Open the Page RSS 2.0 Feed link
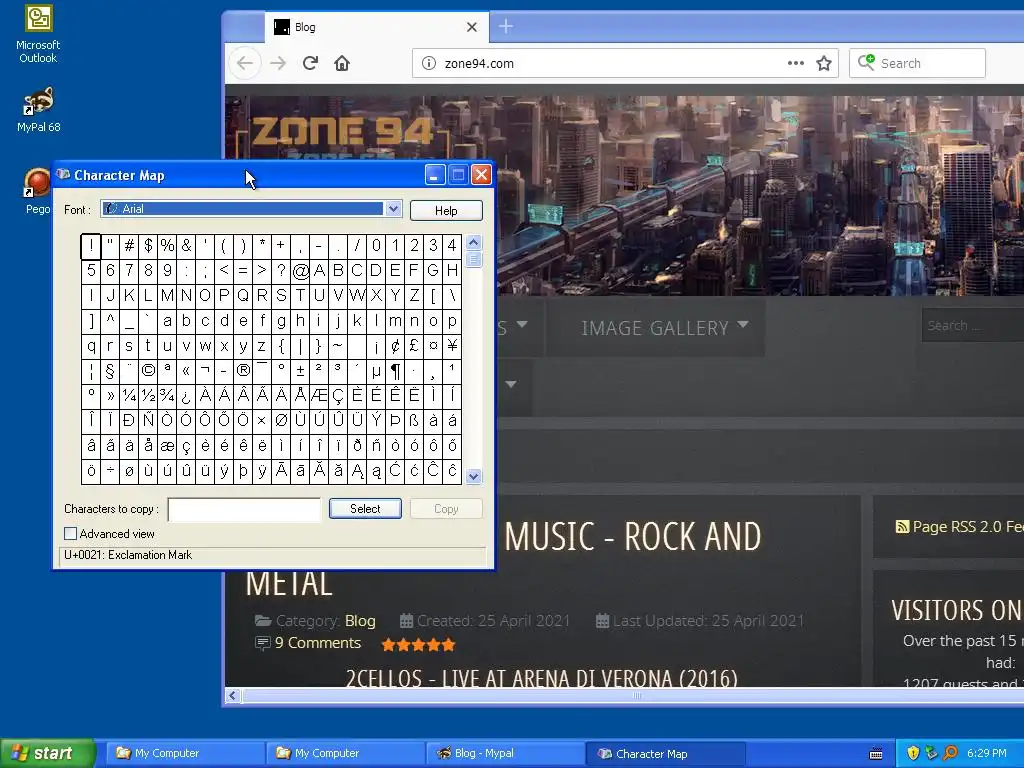The width and height of the screenshot is (1024, 768). point(959,526)
